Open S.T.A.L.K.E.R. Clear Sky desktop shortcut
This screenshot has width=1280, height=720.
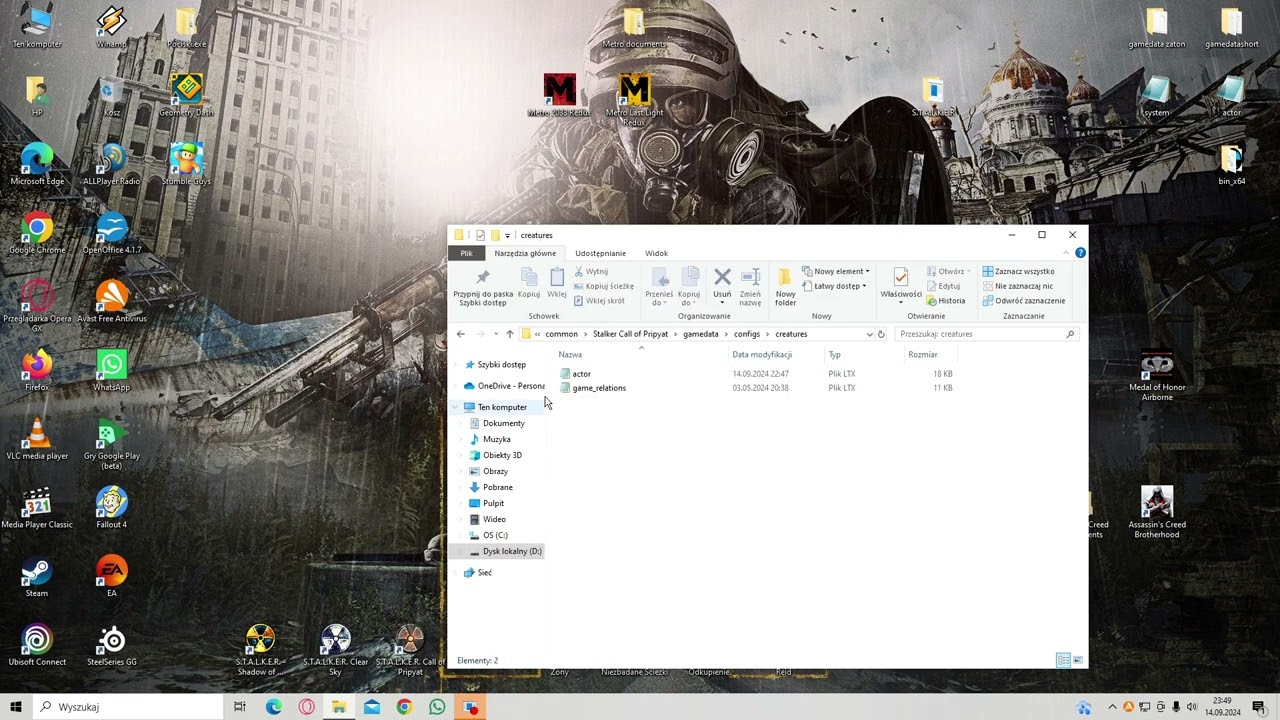[335, 651]
